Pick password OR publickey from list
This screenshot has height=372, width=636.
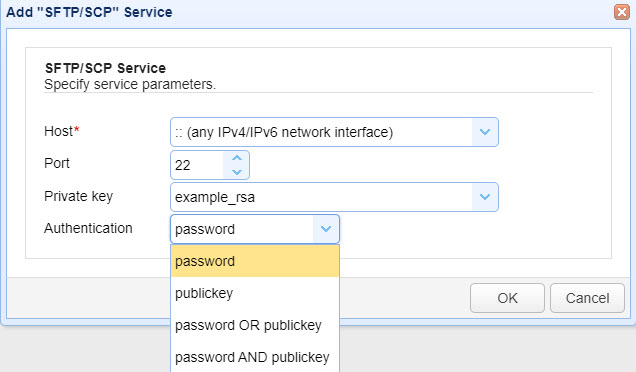tap(255, 325)
